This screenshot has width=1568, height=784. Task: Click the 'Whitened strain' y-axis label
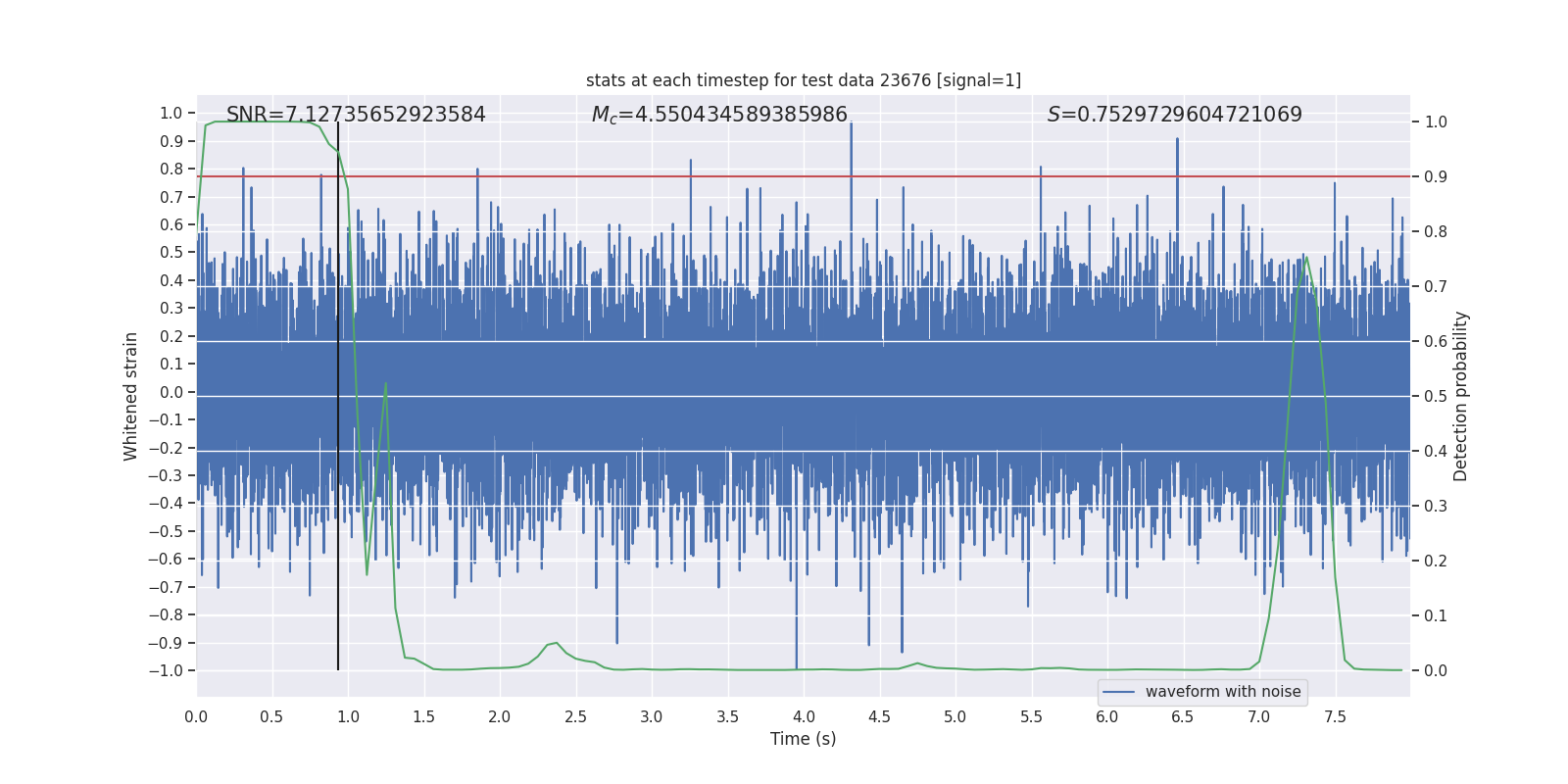tap(130, 396)
